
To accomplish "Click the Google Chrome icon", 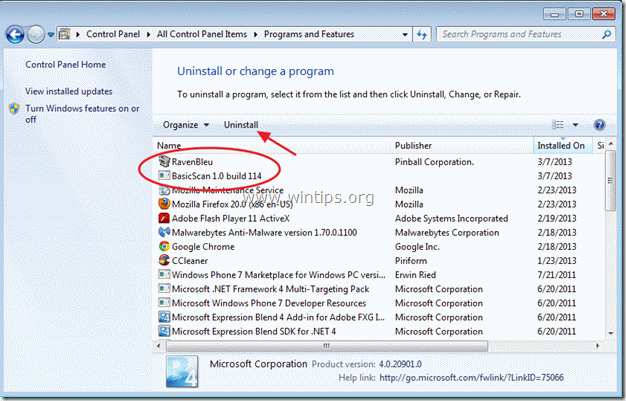I will [x=164, y=246].
